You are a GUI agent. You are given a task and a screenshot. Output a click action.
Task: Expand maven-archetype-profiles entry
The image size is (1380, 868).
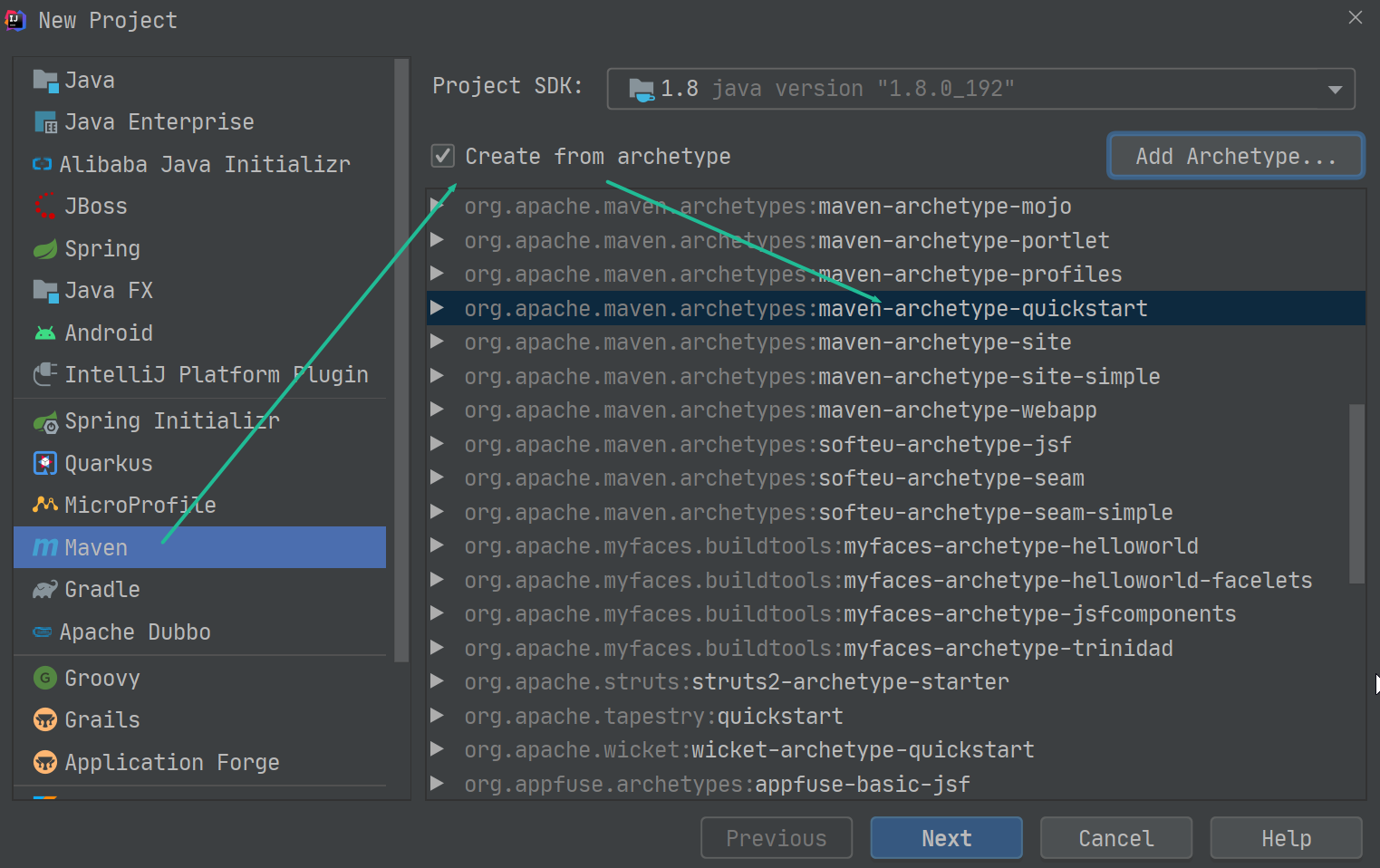pos(437,273)
